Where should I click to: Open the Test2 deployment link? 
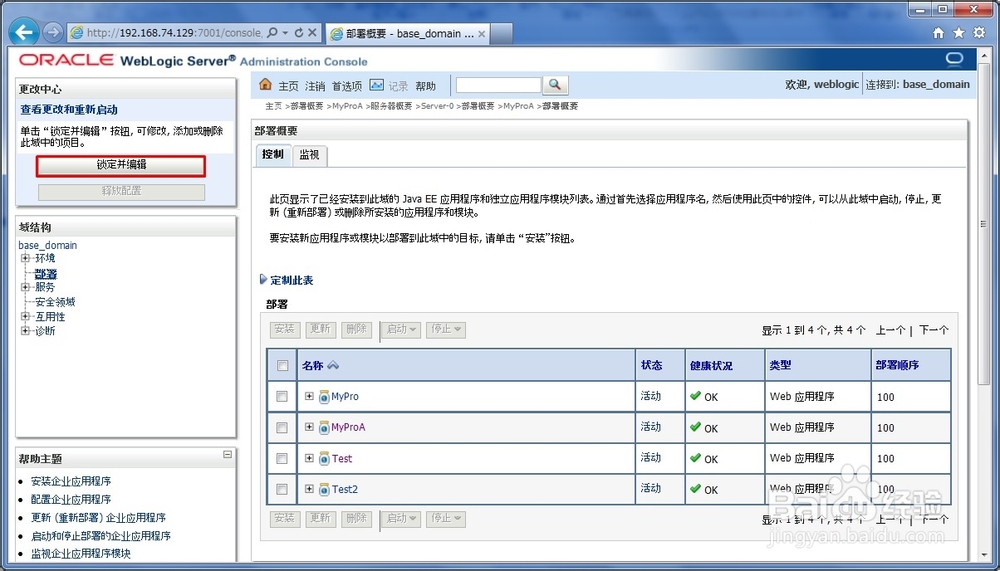[345, 489]
